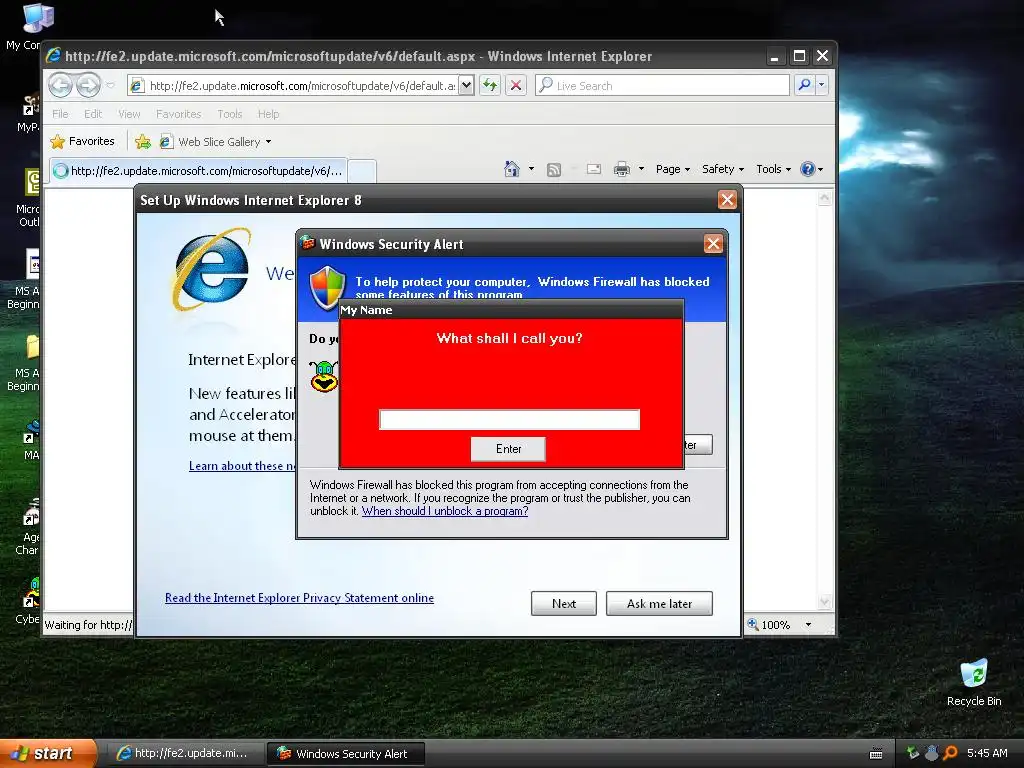Click the scroll up arrow of IE page scrollbar
Viewport: 1024px width, 768px height.
tap(824, 197)
